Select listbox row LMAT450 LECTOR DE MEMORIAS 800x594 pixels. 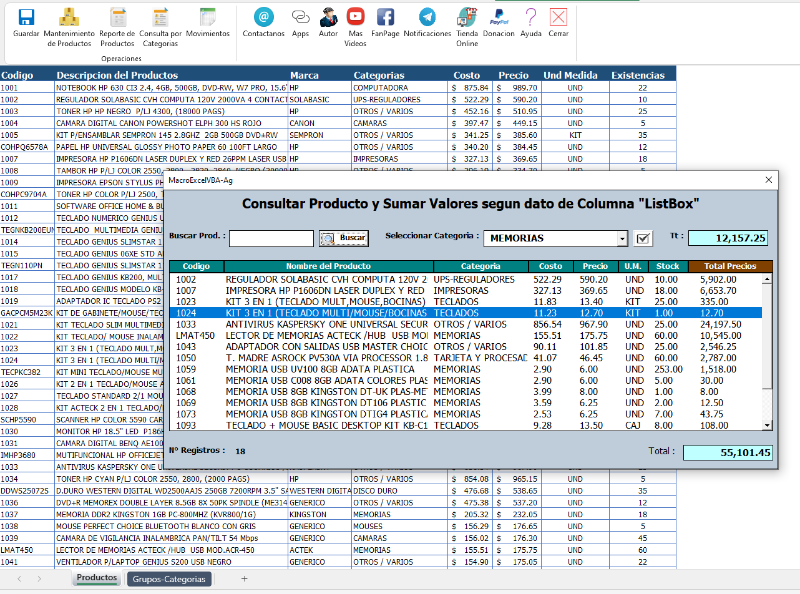466,335
